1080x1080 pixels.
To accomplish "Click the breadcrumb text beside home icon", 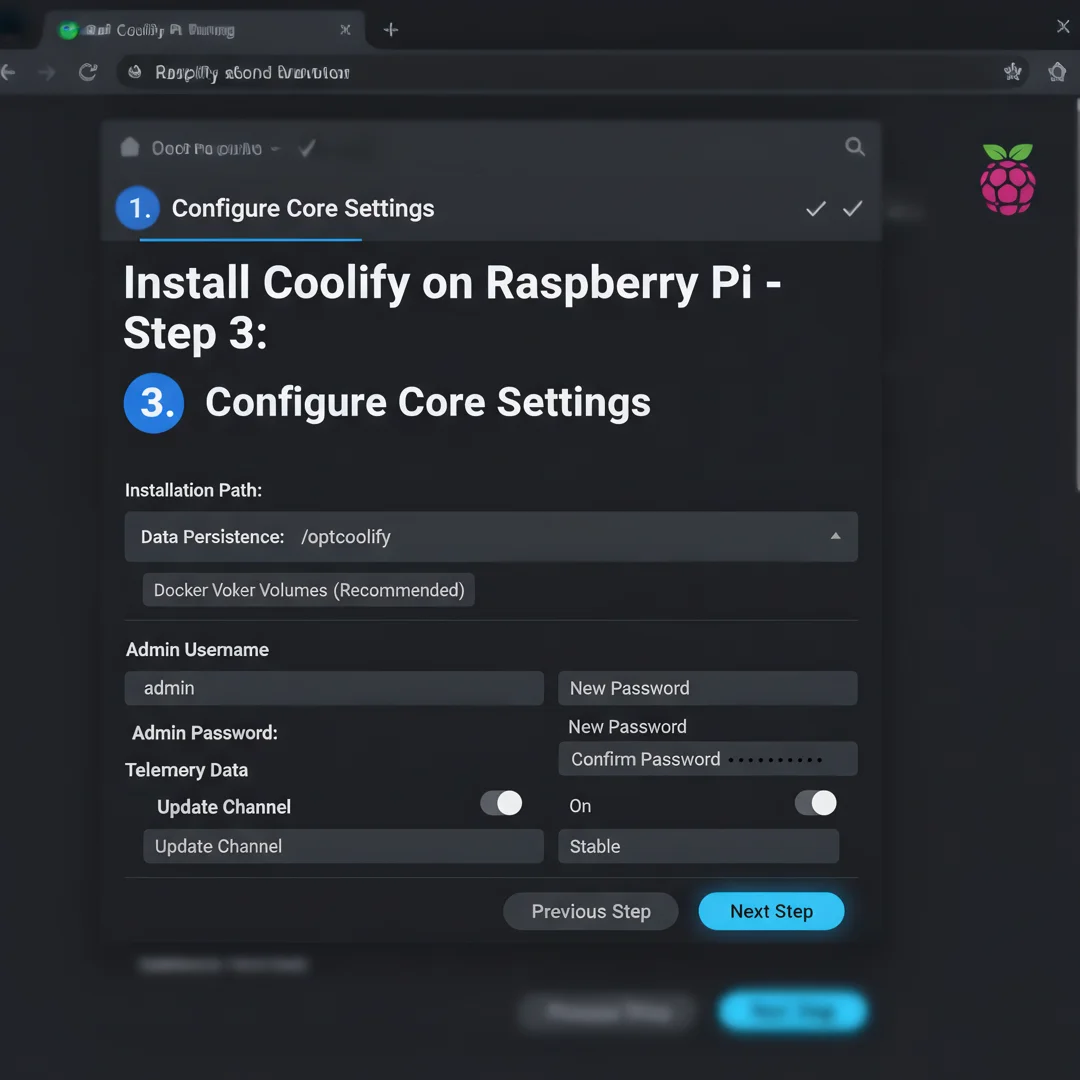I will 207,148.
